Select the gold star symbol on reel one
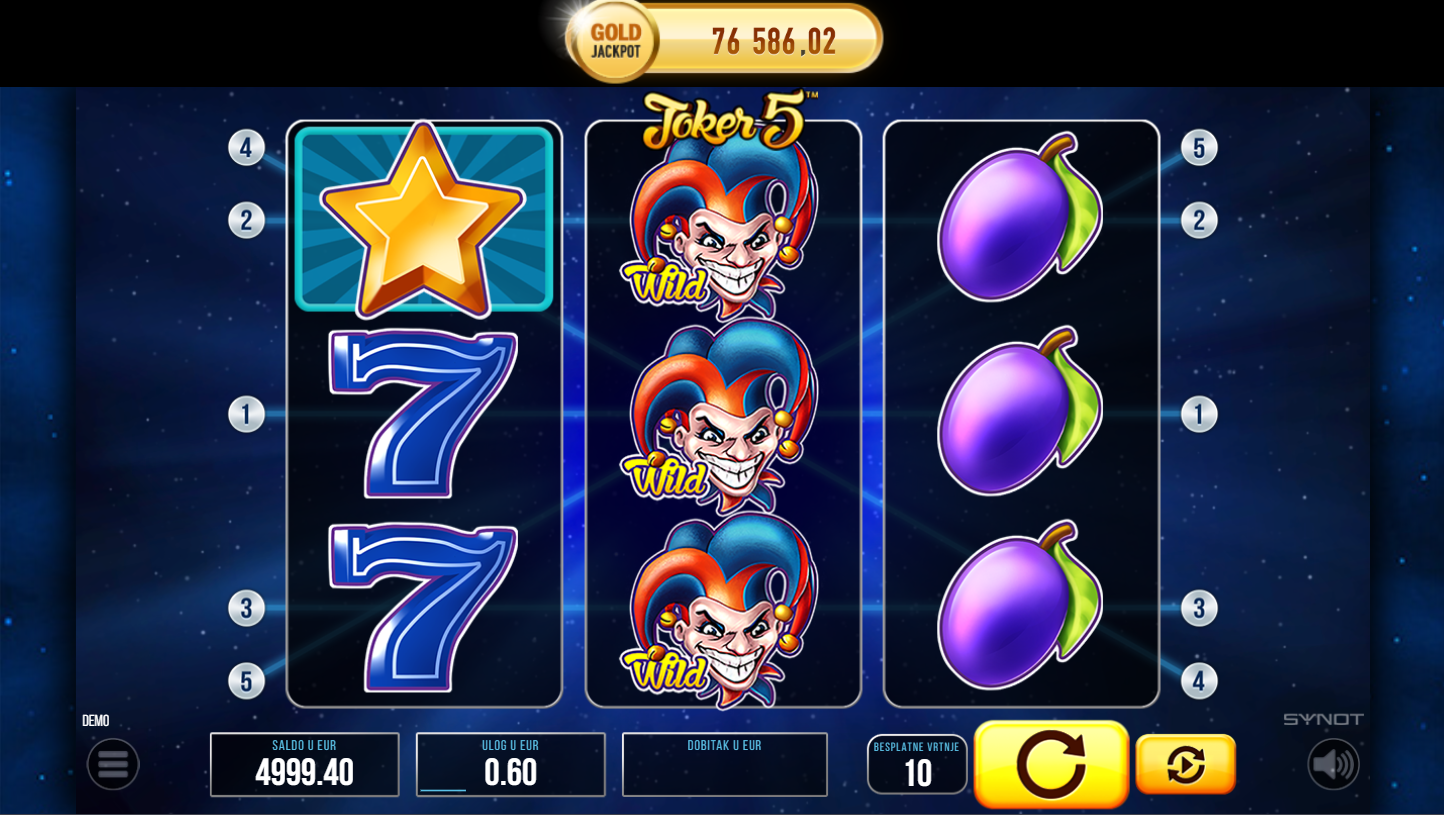Image resolution: width=1444 pixels, height=815 pixels. (x=424, y=219)
